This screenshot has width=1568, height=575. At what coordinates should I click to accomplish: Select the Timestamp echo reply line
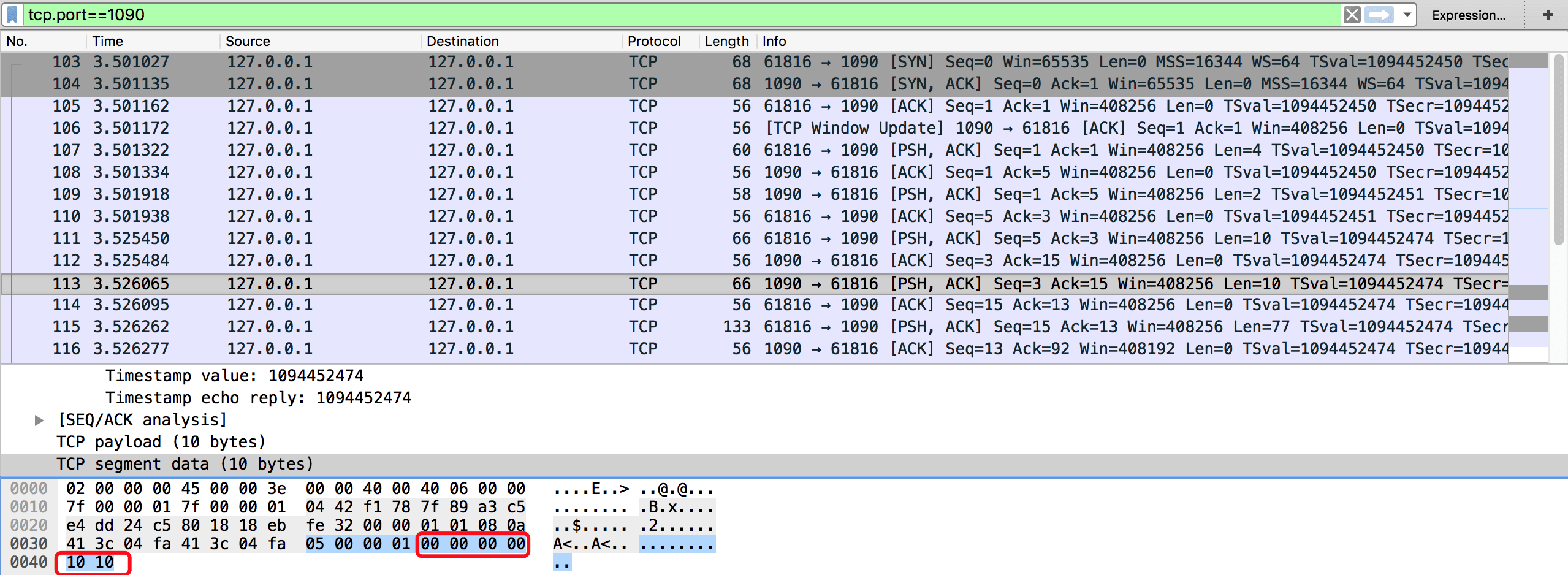(258, 398)
